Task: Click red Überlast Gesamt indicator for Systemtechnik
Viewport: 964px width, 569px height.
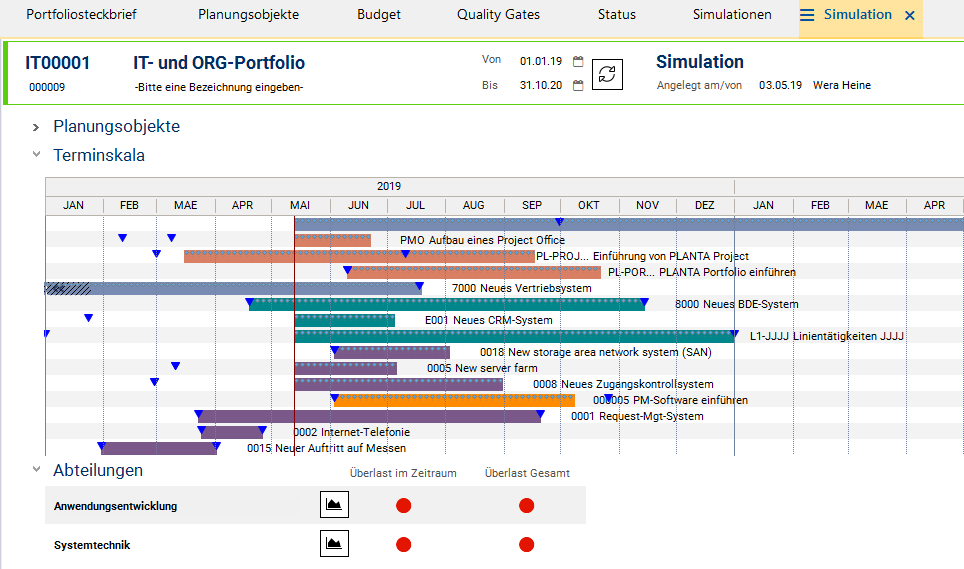Action: 527,545
